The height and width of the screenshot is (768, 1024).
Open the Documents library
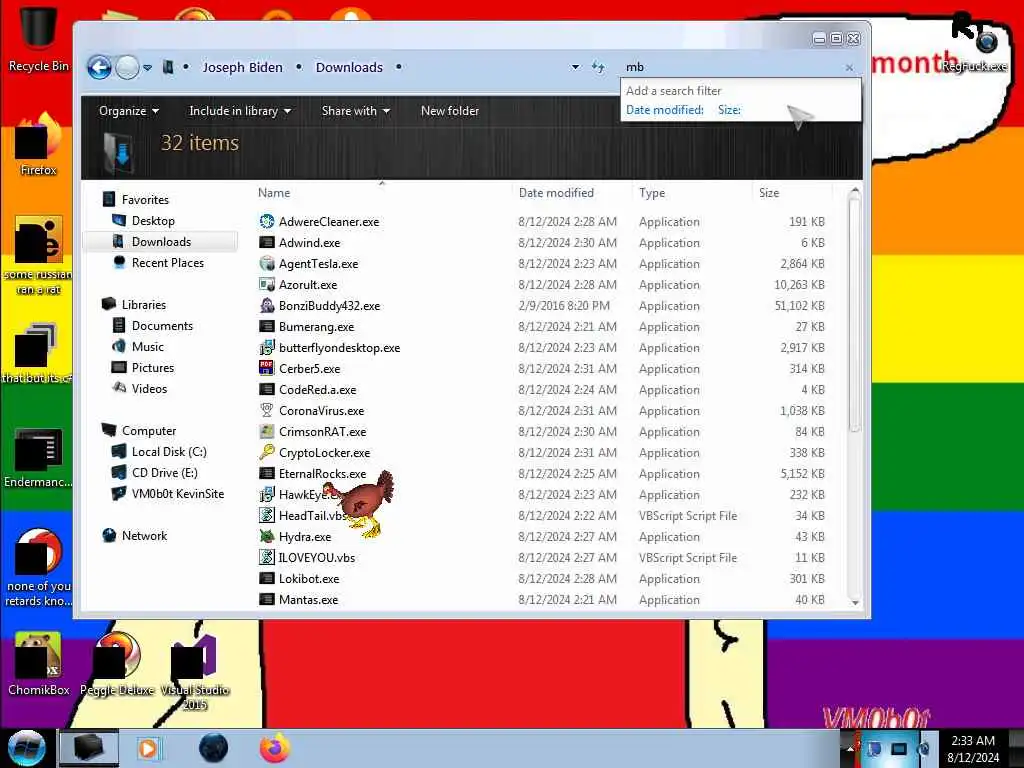pyautogui.click(x=162, y=326)
